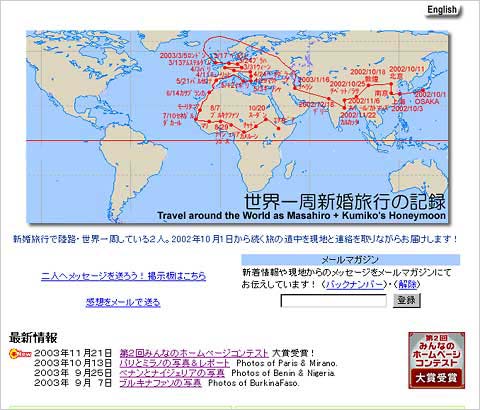The image size is (480, 410).
Task: Open the 第2回みんなのホームページコンテスト link
Action: [x=194, y=353]
